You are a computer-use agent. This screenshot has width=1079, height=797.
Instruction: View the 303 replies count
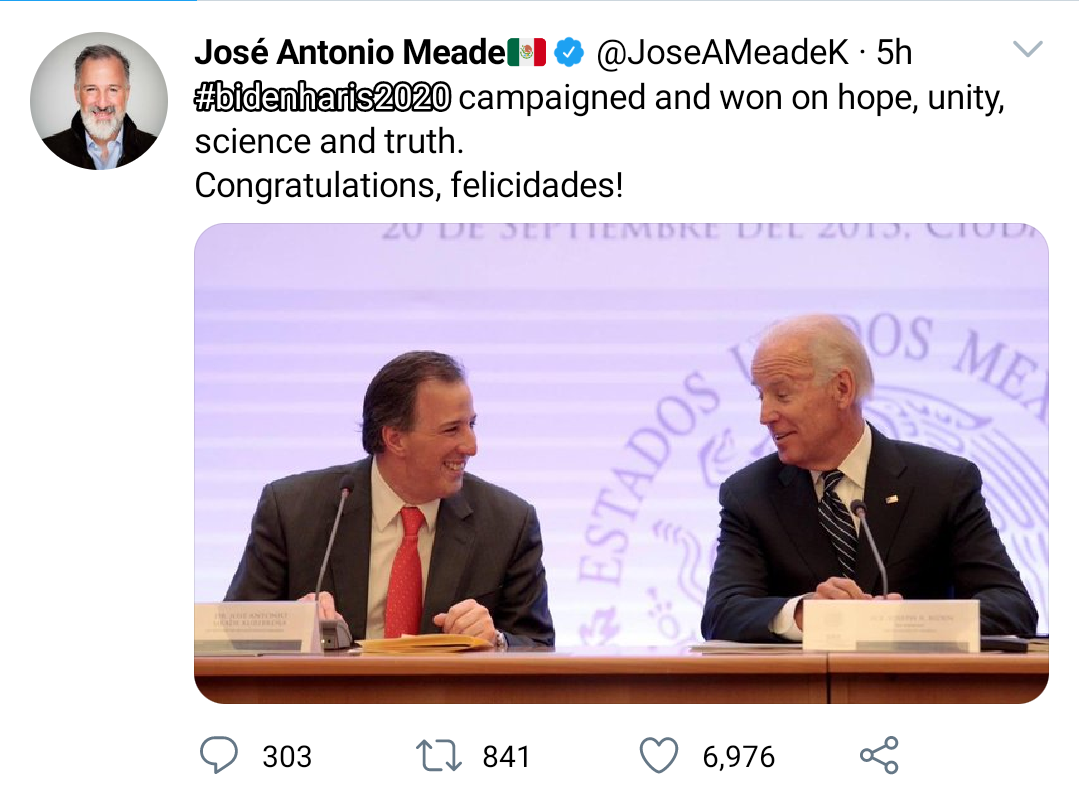pyautogui.click(x=287, y=757)
